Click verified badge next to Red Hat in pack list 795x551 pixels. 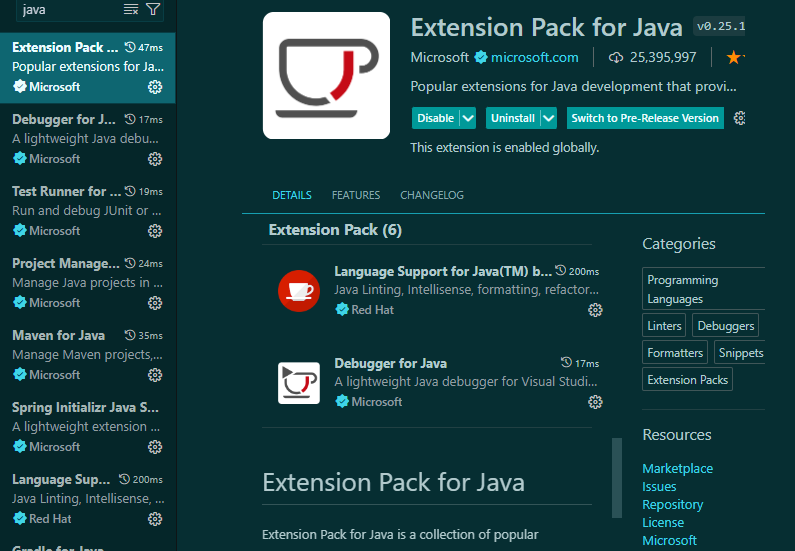342,309
